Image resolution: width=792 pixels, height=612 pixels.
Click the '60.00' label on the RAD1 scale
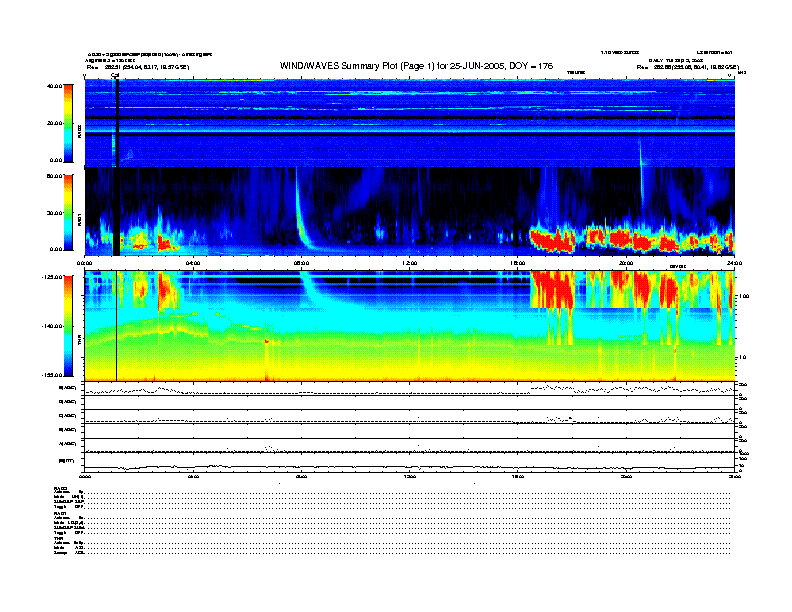(54, 176)
